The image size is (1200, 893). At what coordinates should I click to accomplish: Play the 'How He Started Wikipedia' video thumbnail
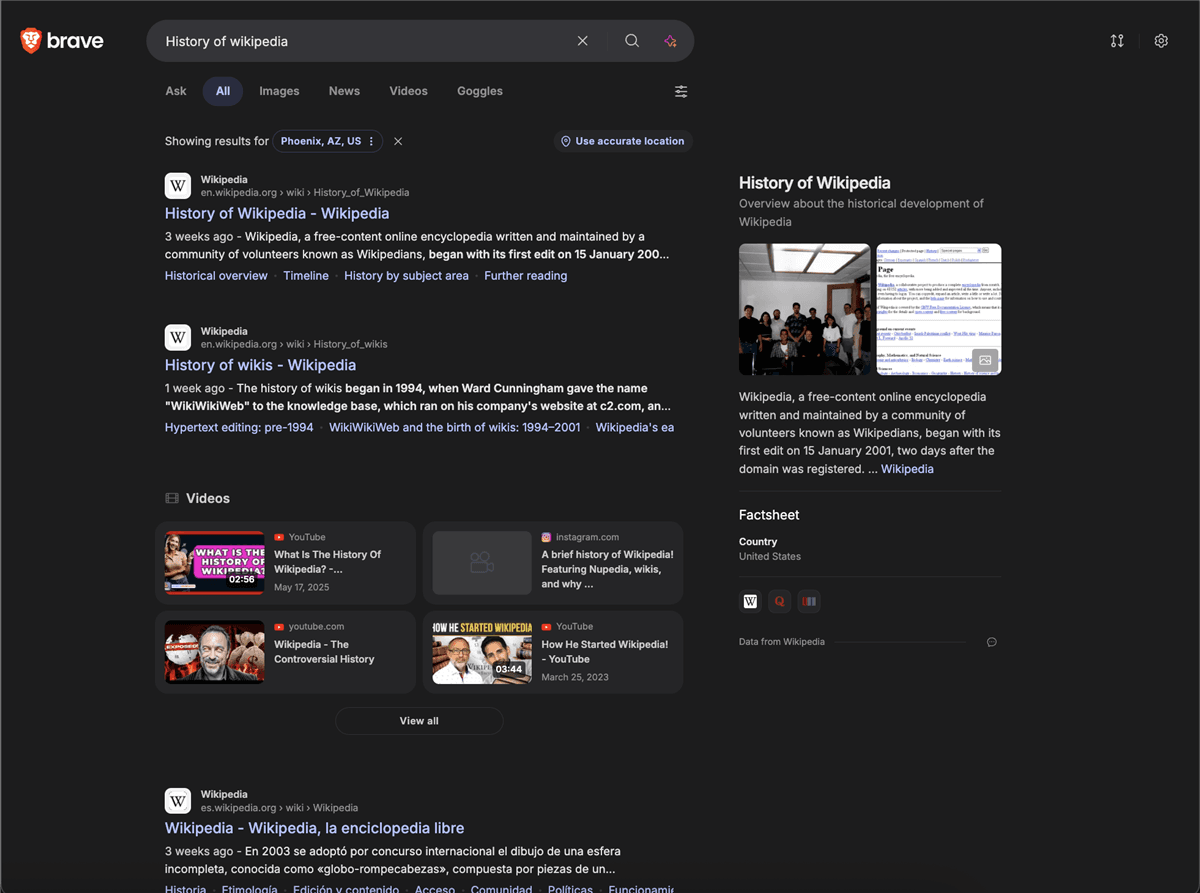tap(481, 652)
